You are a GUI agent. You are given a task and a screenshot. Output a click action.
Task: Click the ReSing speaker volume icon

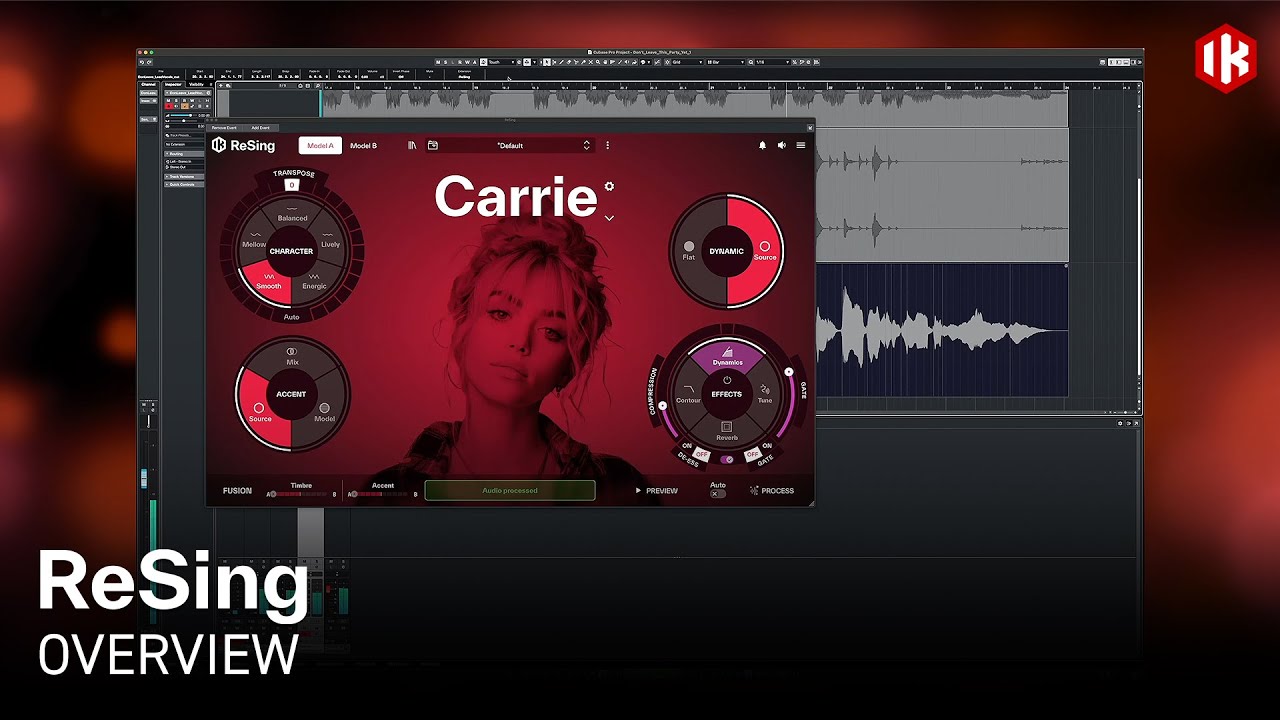[781, 145]
